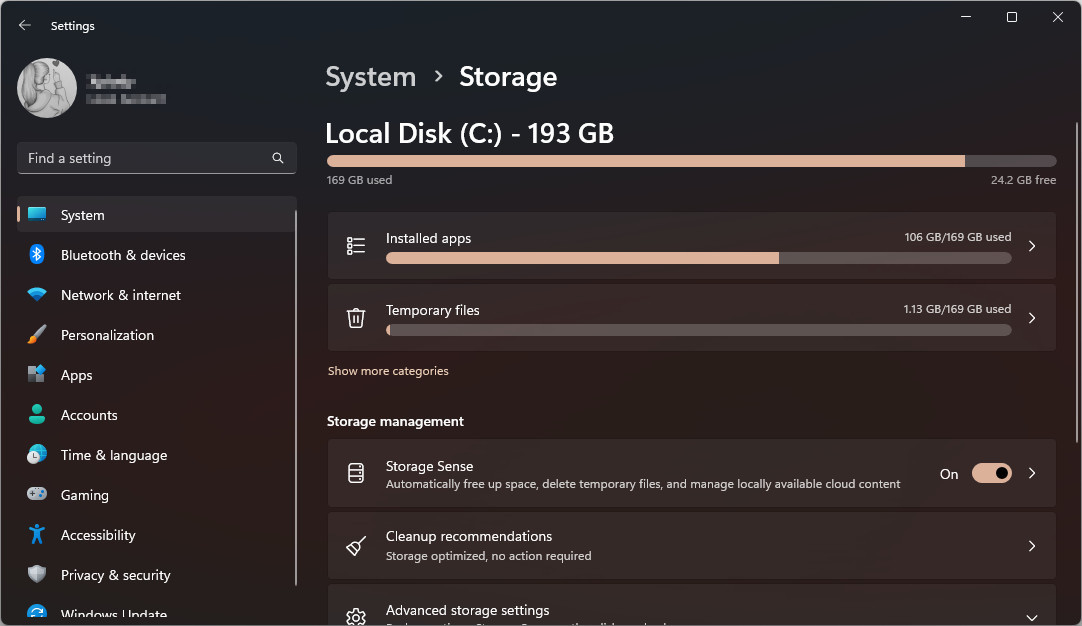Click the Accessibility figure icon
1082x626 pixels.
(x=37, y=535)
